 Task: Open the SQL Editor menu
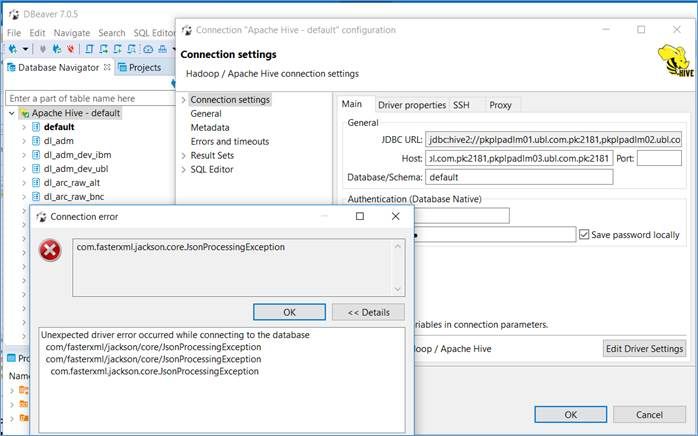(x=154, y=33)
